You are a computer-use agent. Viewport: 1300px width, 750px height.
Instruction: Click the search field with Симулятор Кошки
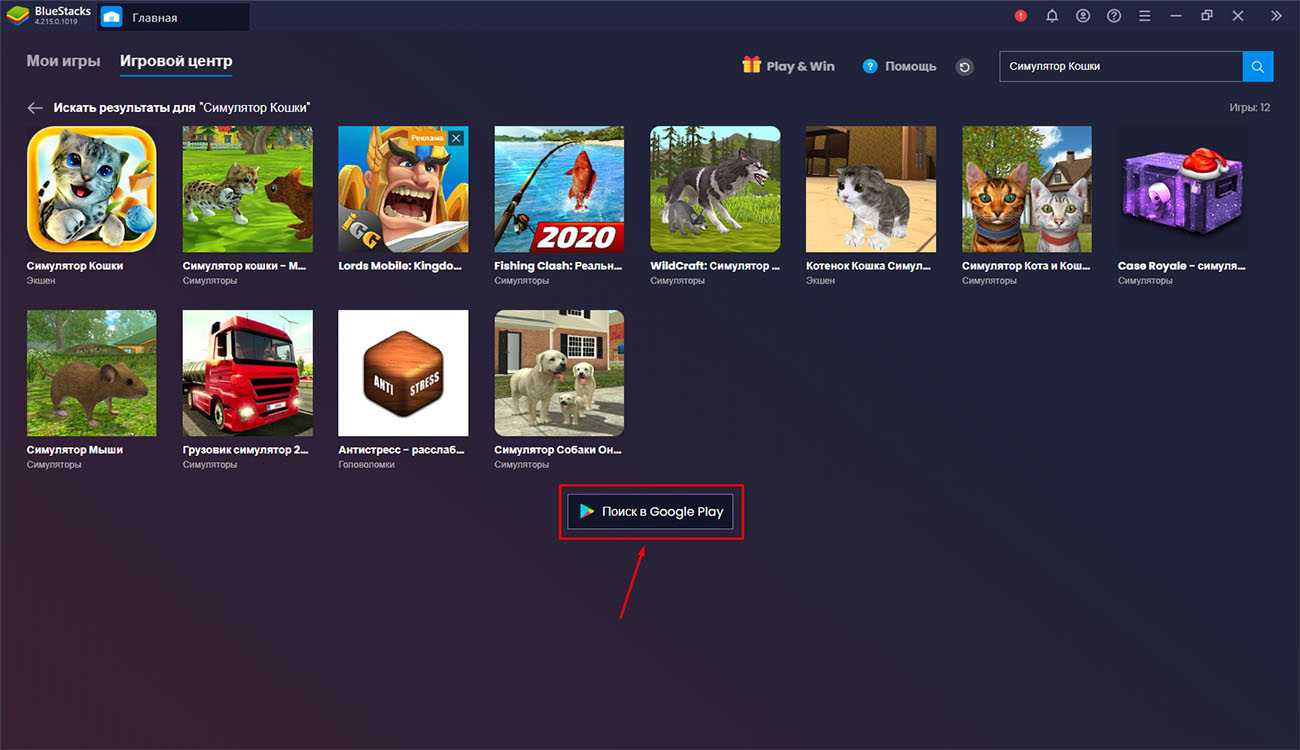1120,66
